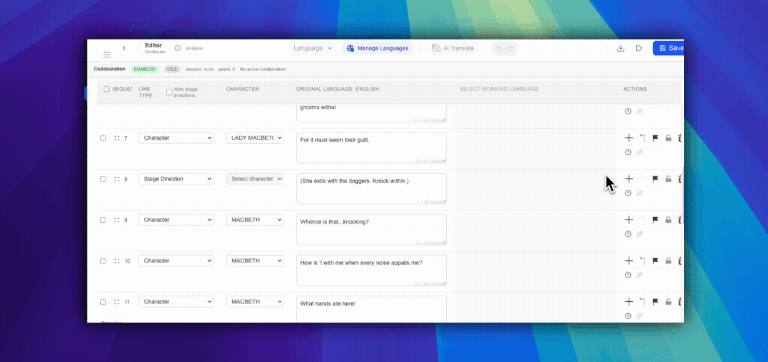This screenshot has width=768, height=362.
Task: Toggle the lock icon in row 10
Action: click(x=668, y=261)
